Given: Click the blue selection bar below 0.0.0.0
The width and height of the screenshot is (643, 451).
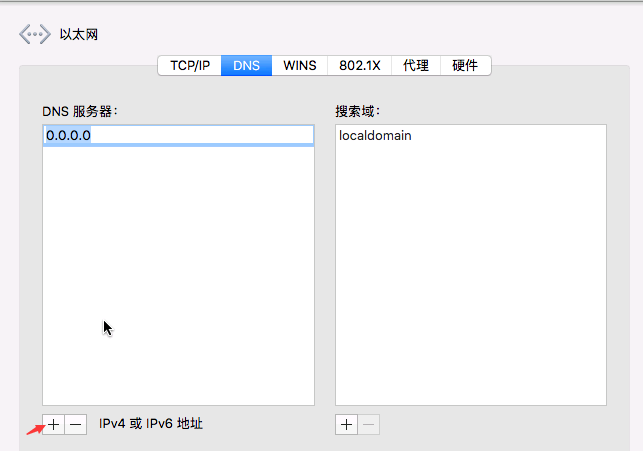Looking at the screenshot, I should coord(178,145).
